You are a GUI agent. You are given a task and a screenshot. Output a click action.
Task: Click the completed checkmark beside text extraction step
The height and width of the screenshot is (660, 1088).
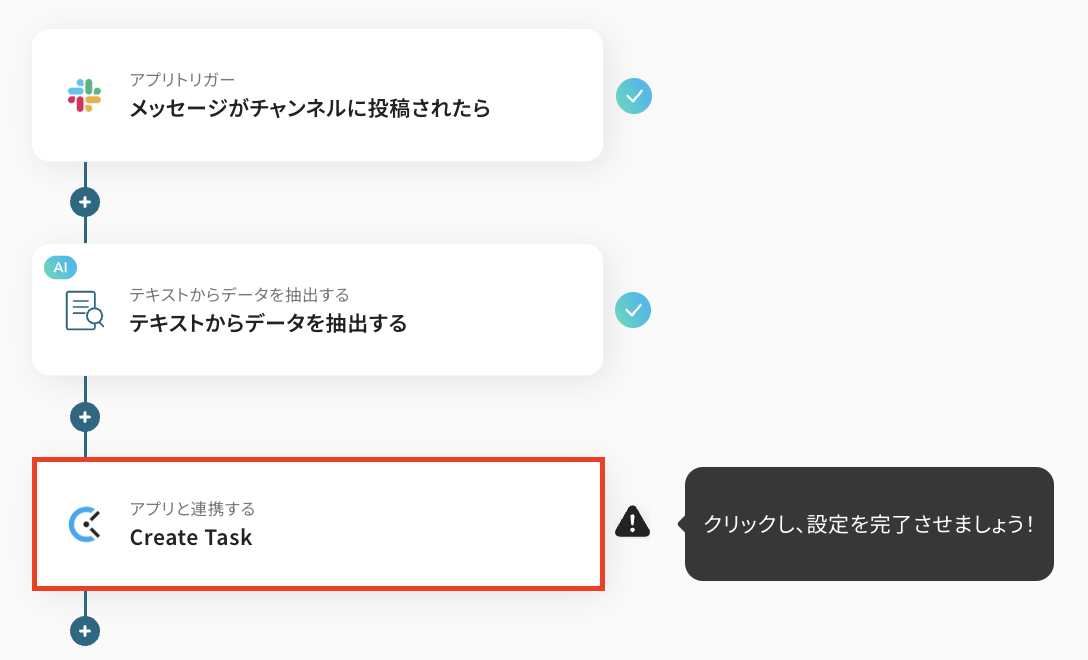633,310
